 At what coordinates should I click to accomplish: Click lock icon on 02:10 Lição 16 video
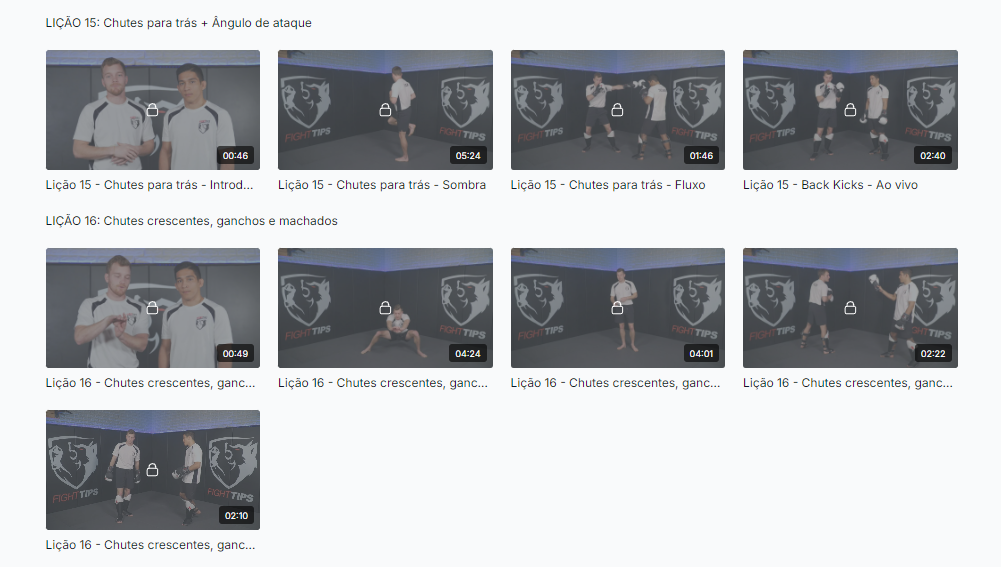click(x=153, y=470)
